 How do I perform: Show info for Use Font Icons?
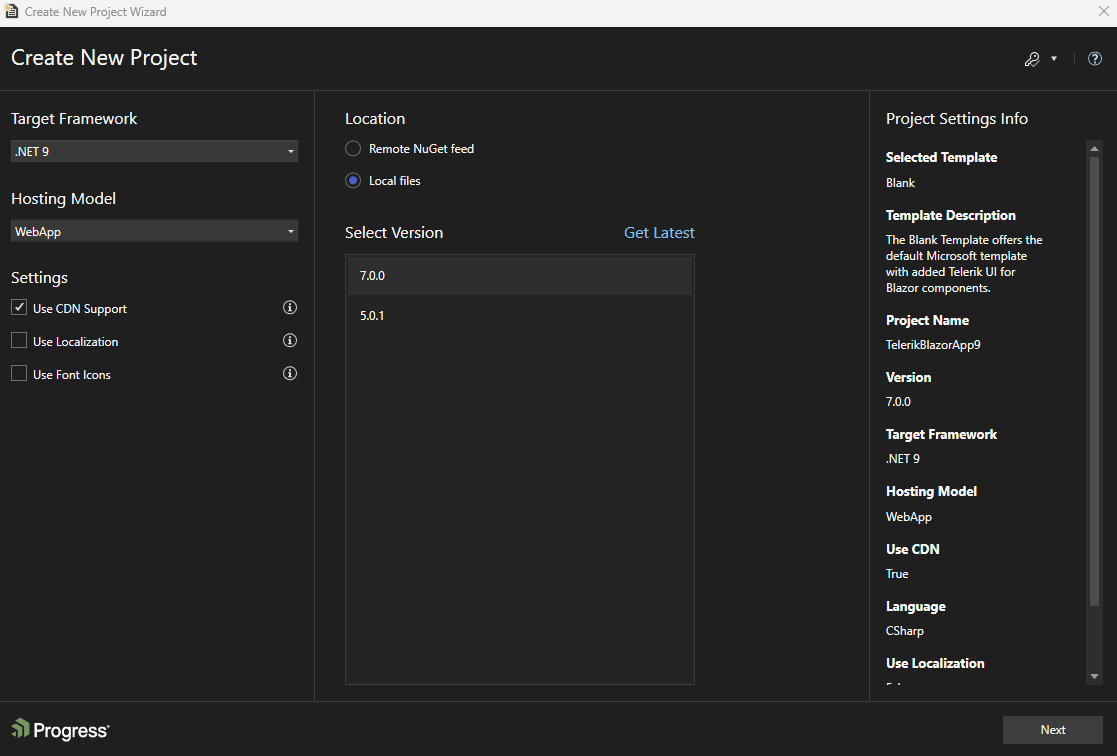[x=290, y=373]
